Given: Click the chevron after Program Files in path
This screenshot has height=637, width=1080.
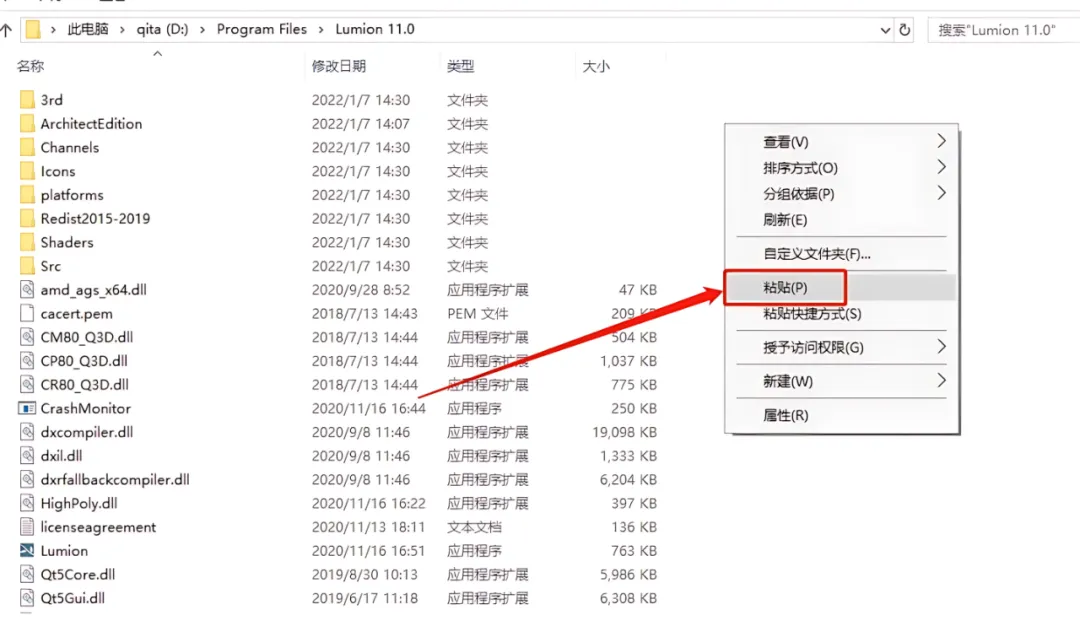Looking at the screenshot, I should tap(321, 30).
